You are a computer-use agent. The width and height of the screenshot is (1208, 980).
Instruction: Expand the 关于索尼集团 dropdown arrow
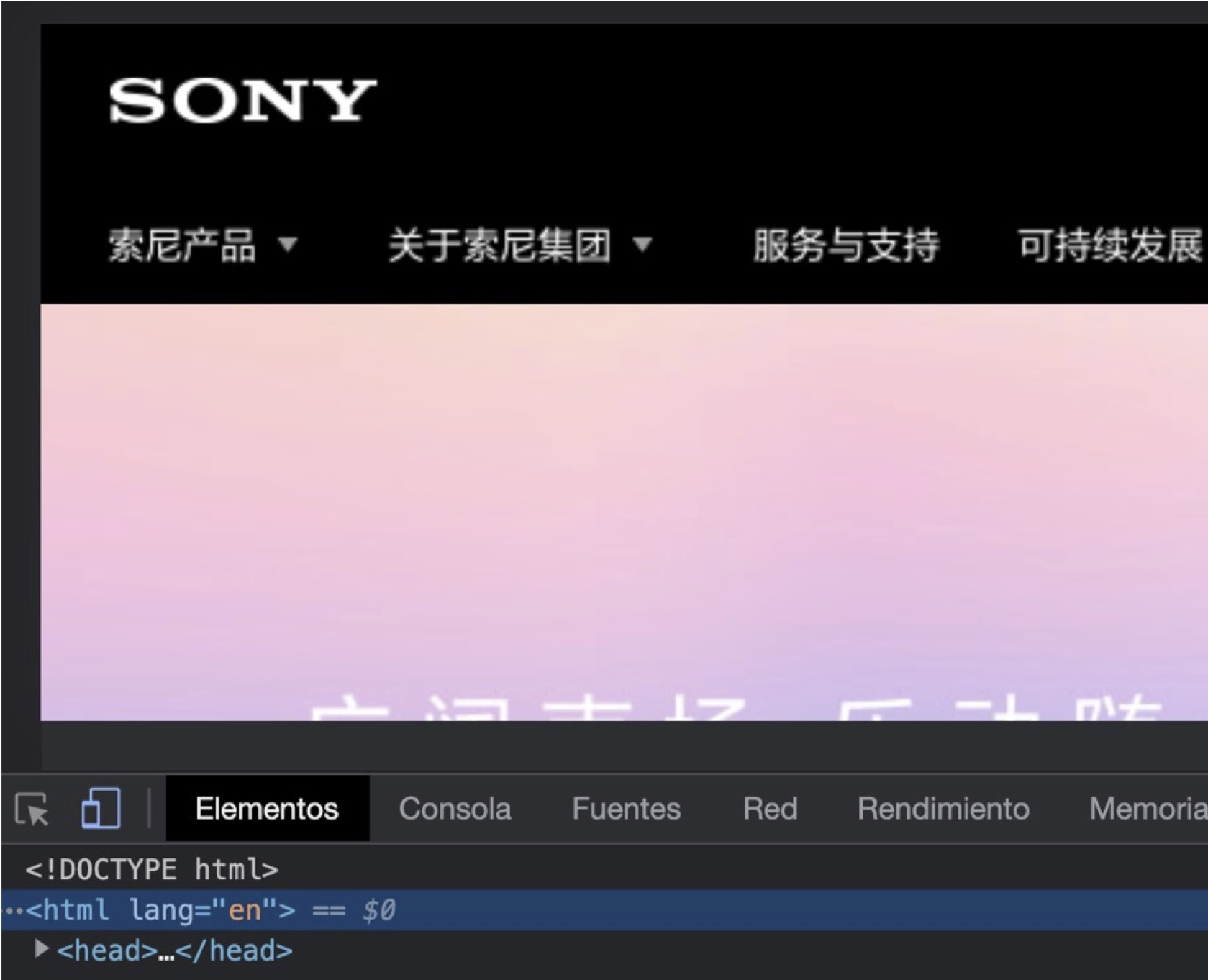pos(642,245)
